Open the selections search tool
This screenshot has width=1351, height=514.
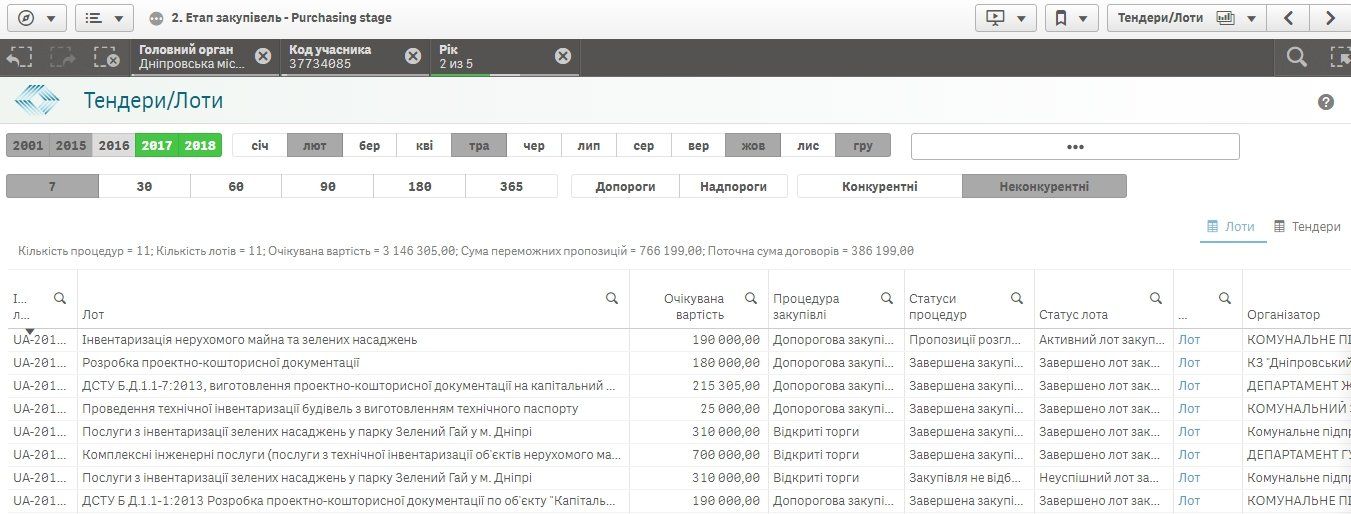[x=1297, y=58]
